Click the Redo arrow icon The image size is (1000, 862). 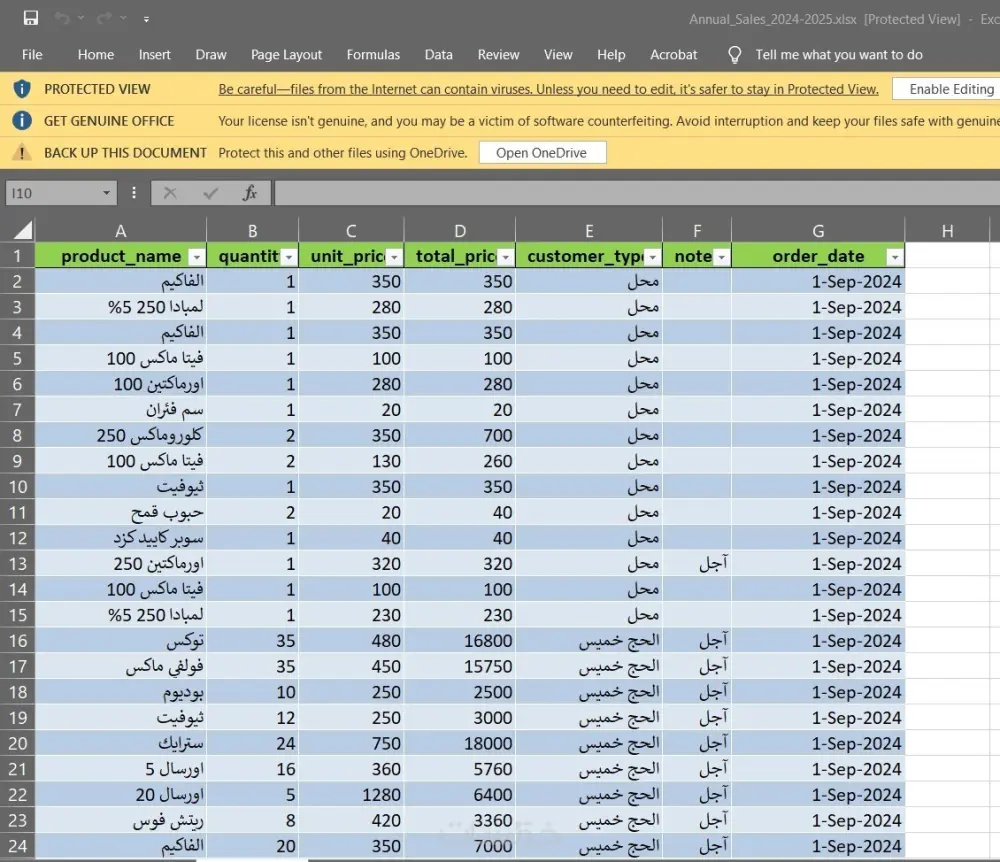click(x=104, y=18)
